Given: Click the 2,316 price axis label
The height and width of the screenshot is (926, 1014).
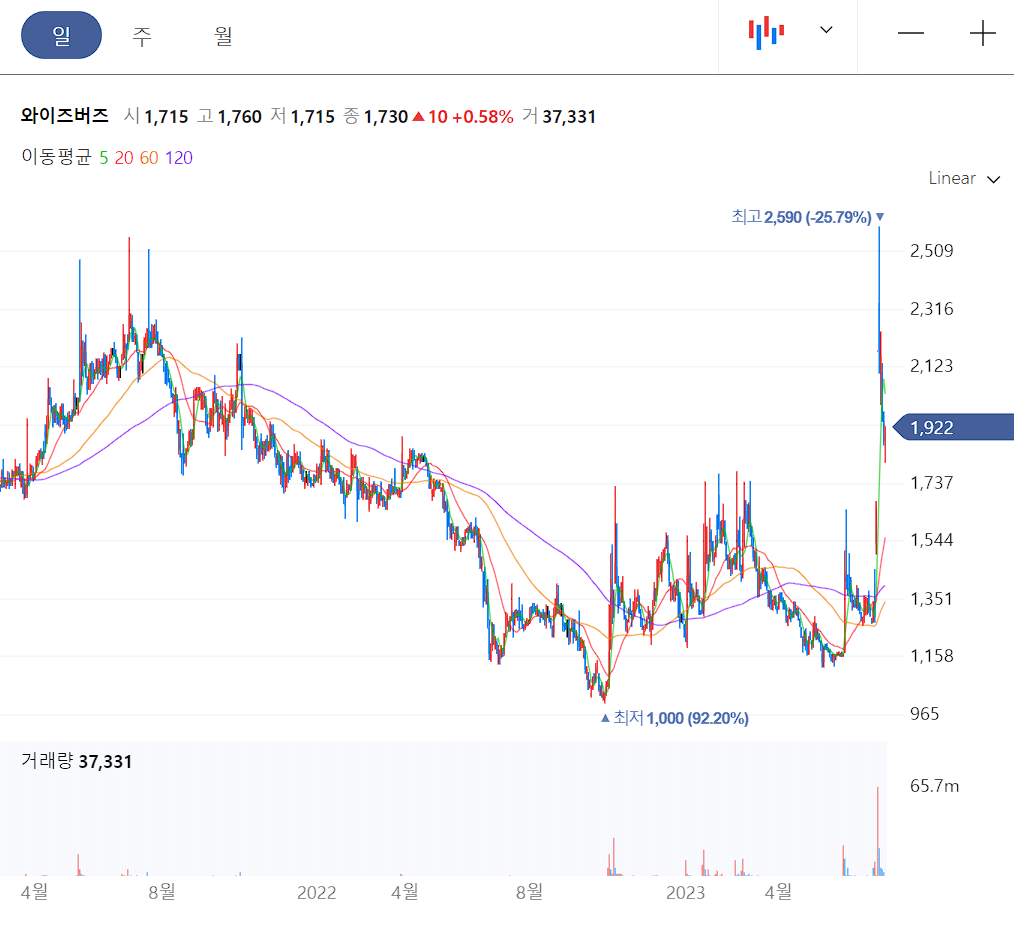Looking at the screenshot, I should point(931,309).
